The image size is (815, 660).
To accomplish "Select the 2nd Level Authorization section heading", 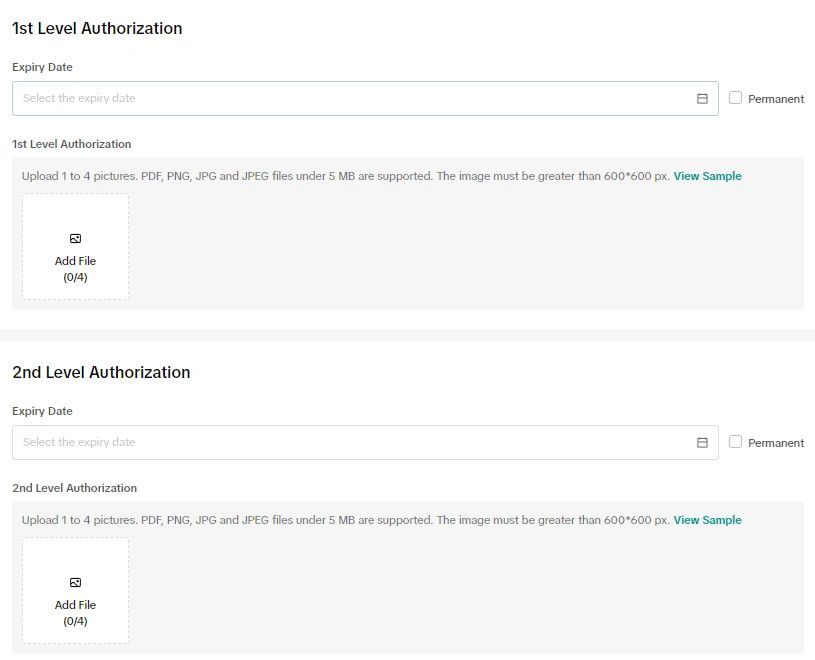I will pyautogui.click(x=101, y=373).
